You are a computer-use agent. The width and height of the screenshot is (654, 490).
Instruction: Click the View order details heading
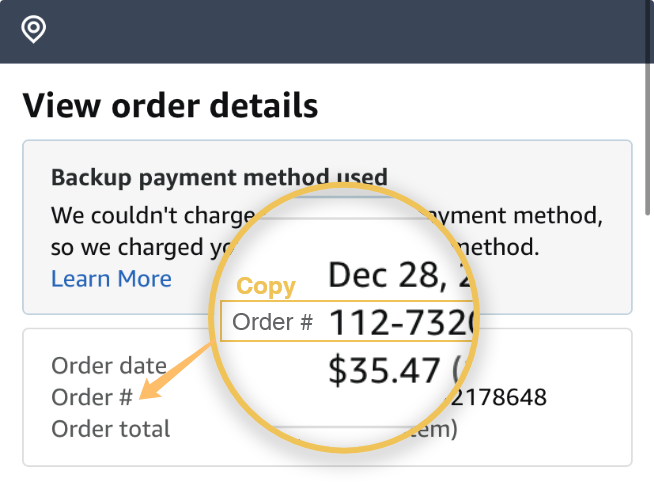pyautogui.click(x=170, y=104)
